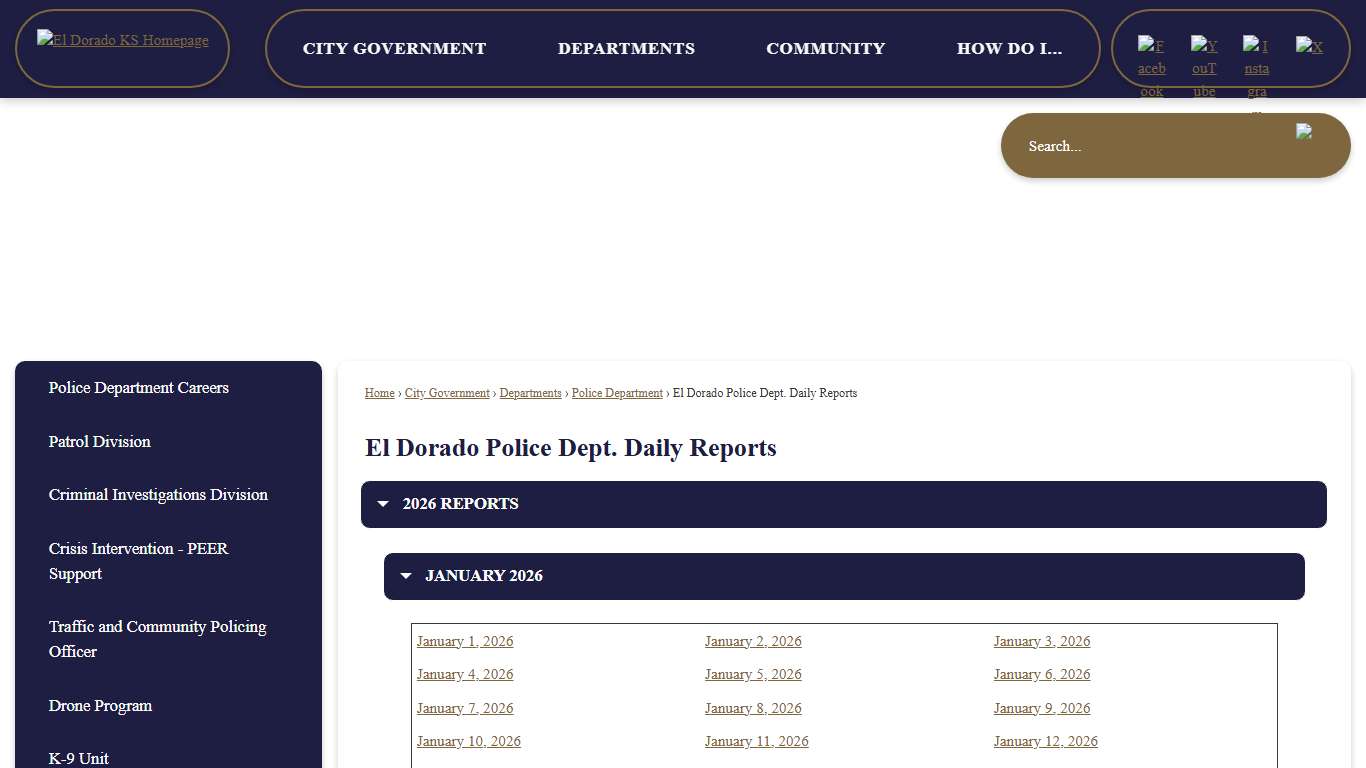
Task: Open the DEPARTMENTS menu
Action: [x=626, y=48]
